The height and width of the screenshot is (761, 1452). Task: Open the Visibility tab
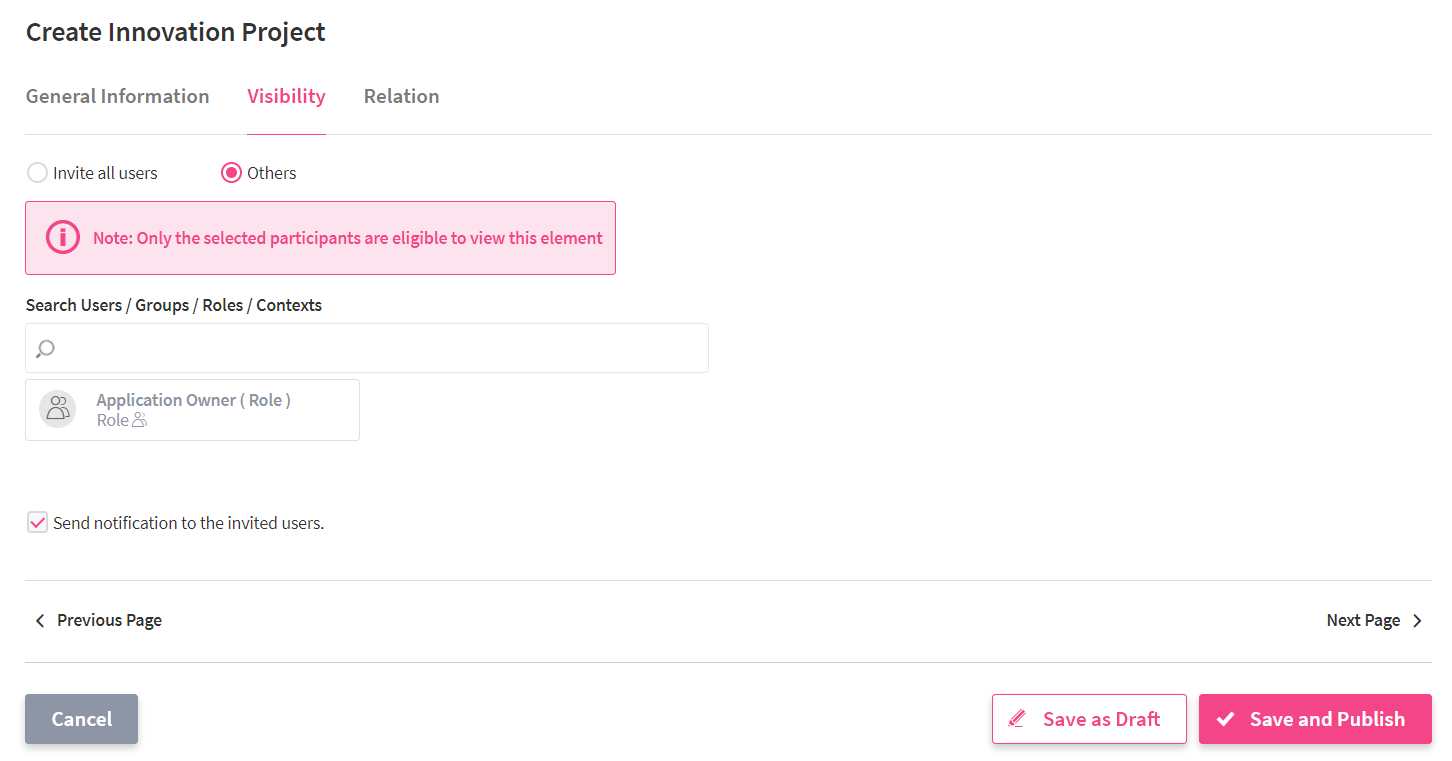tap(286, 97)
